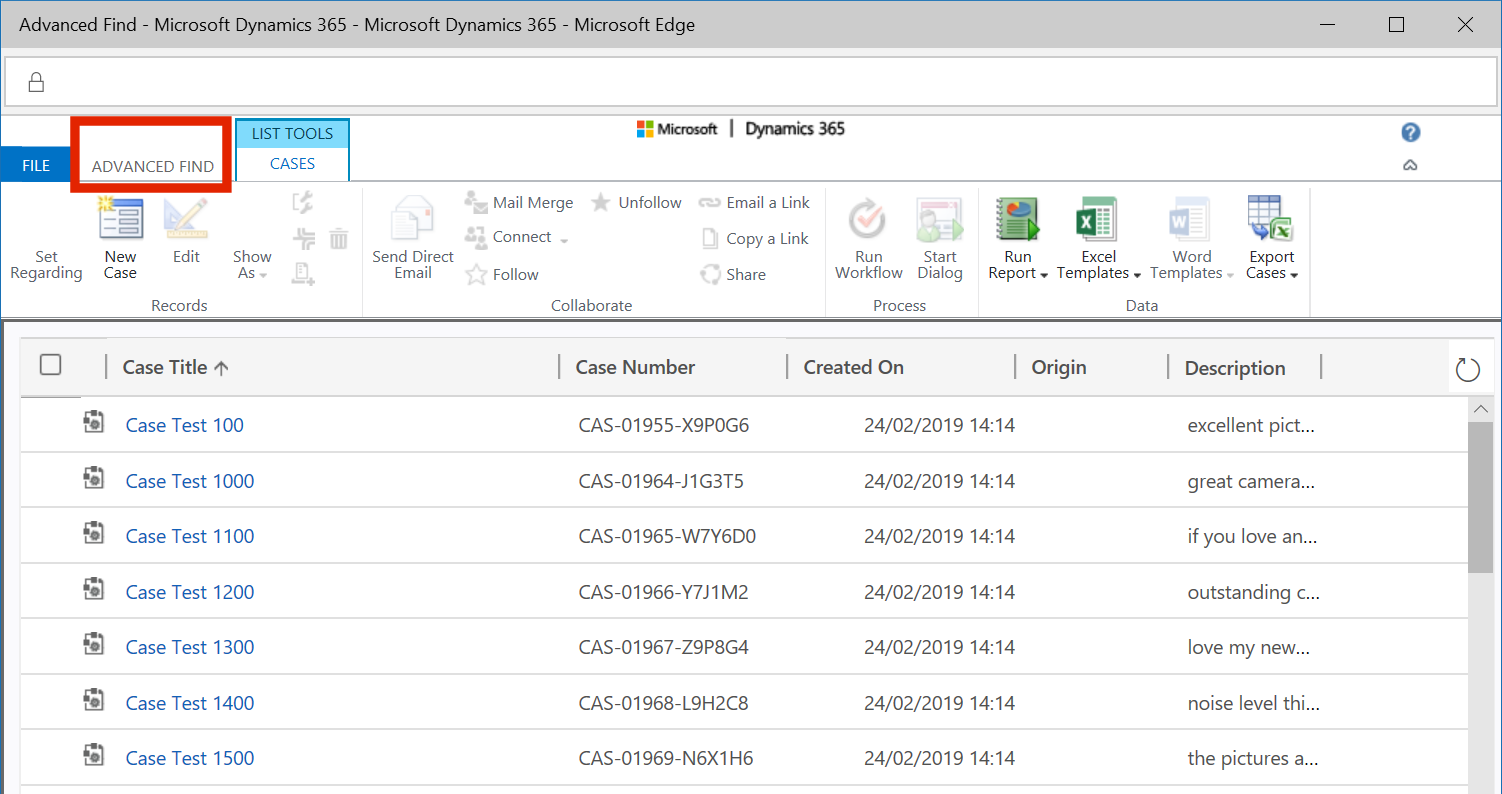Image resolution: width=1502 pixels, height=794 pixels.
Task: Select the CASES list tools tab
Action: click(x=292, y=164)
